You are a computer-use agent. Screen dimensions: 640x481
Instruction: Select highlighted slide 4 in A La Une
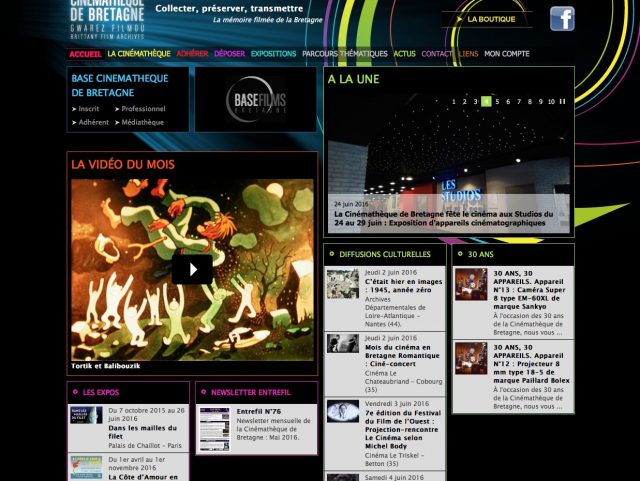(x=486, y=101)
